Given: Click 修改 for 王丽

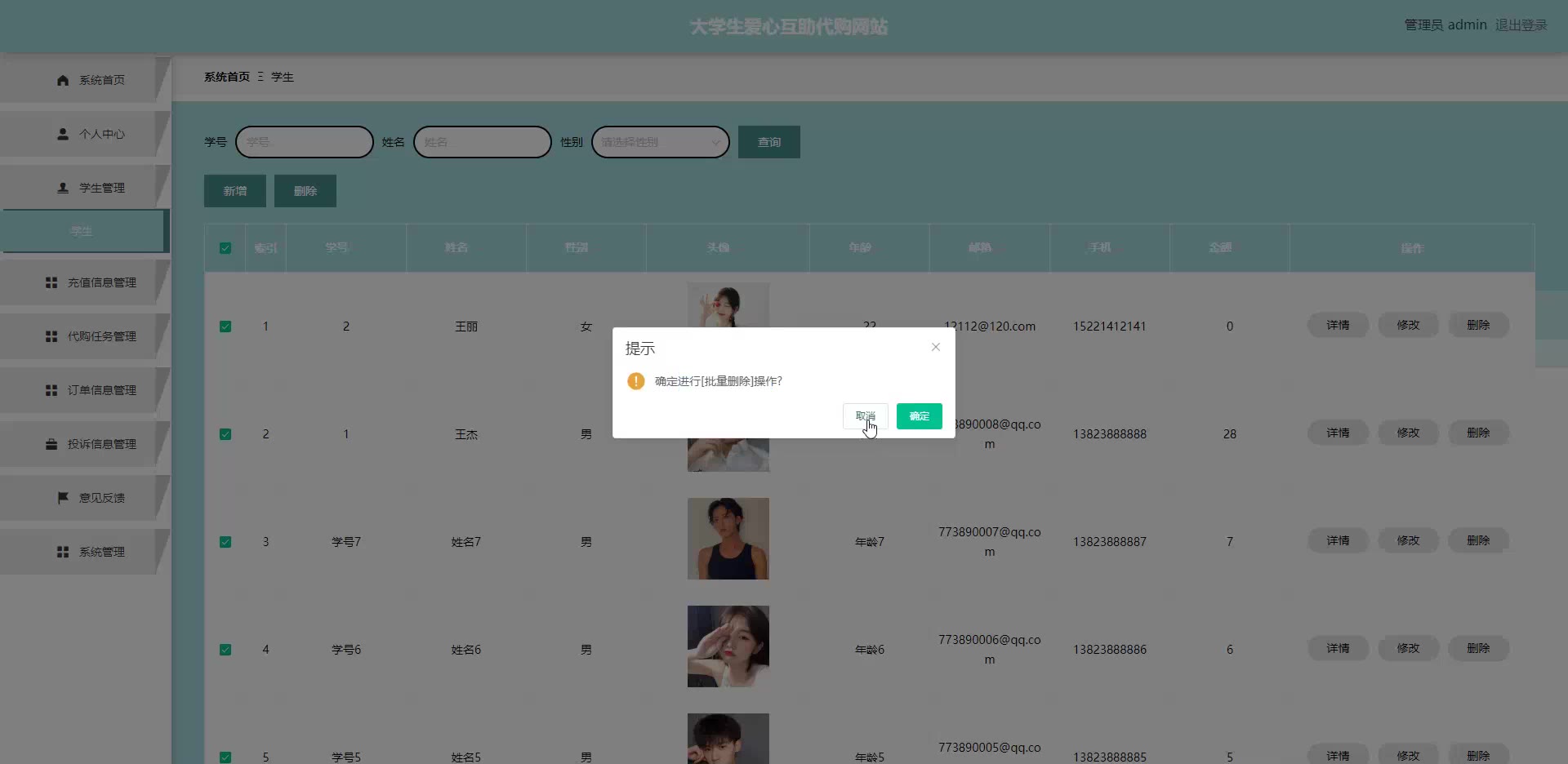Looking at the screenshot, I should tap(1408, 325).
